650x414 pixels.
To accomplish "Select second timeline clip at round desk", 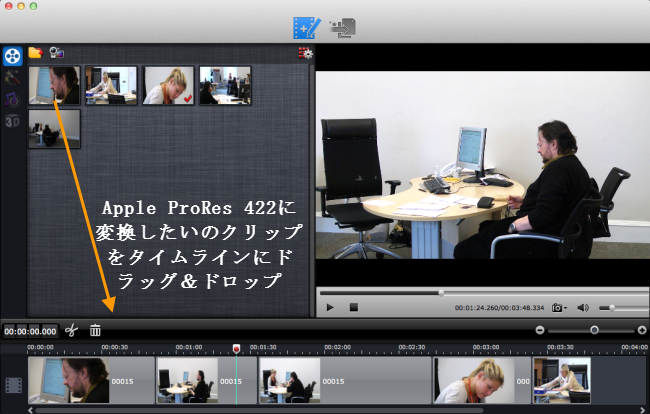I will (x=207, y=380).
